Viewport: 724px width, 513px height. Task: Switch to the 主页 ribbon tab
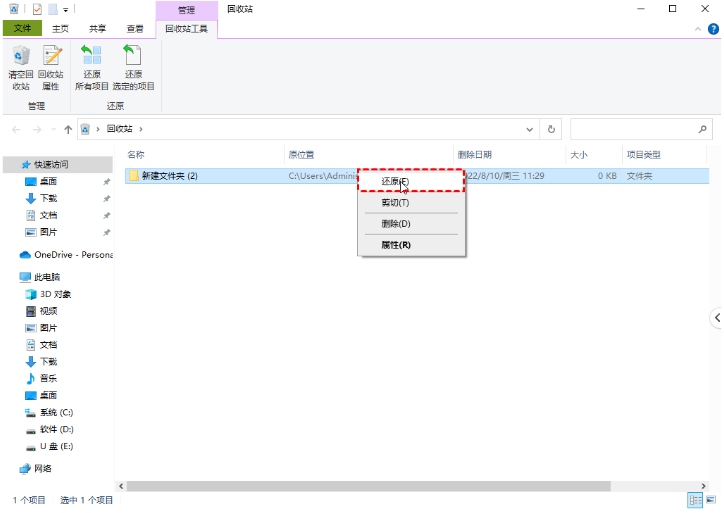click(60, 29)
